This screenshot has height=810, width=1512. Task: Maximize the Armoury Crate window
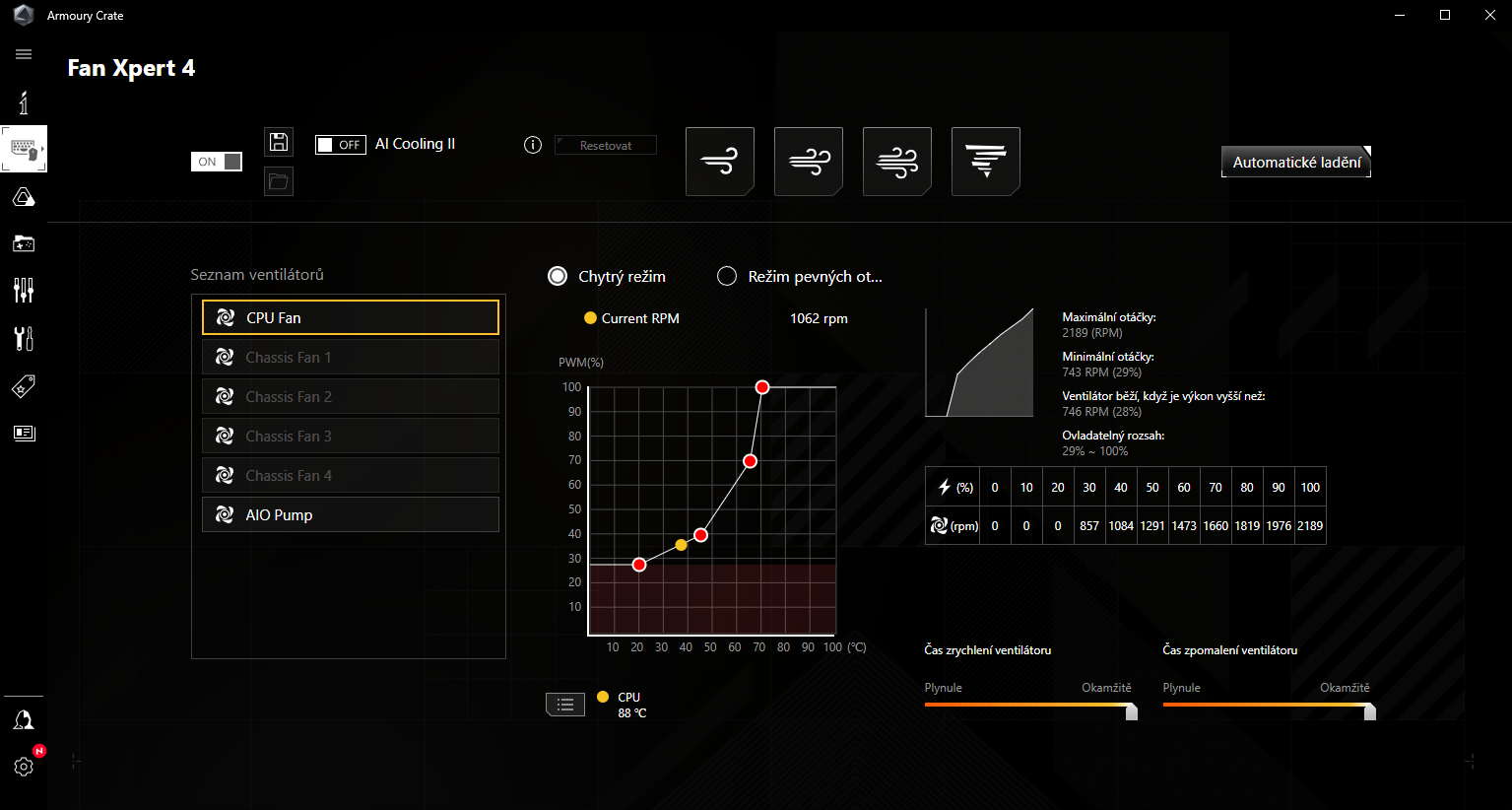coord(1445,15)
